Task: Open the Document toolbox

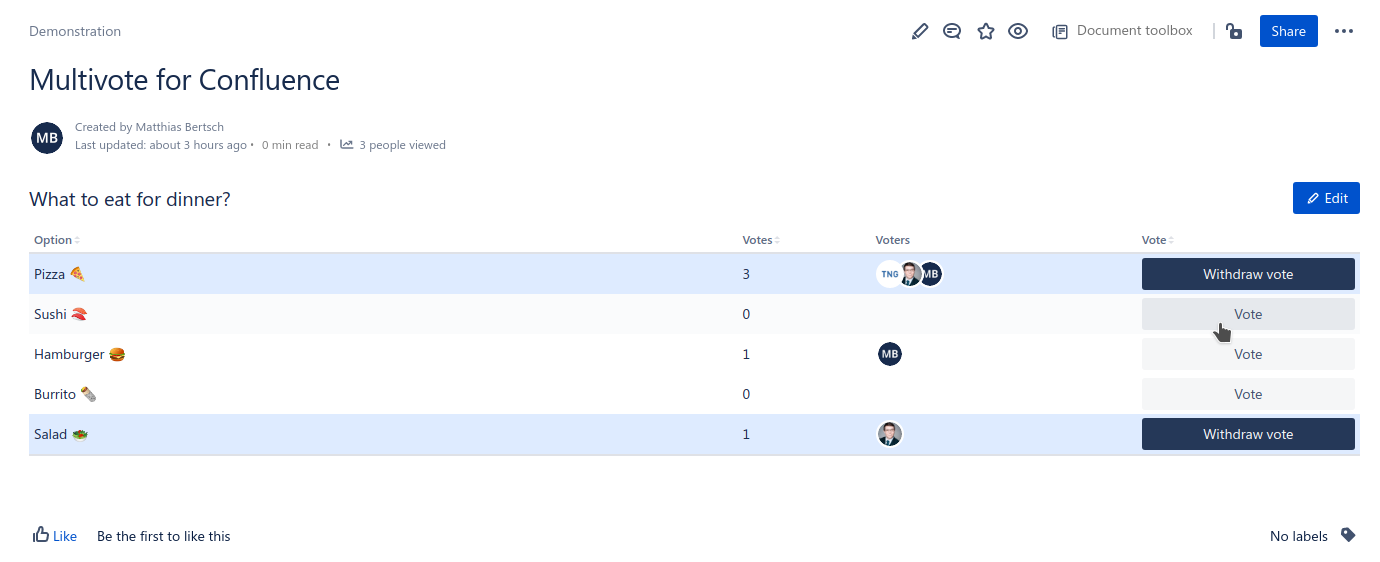Action: (1122, 31)
